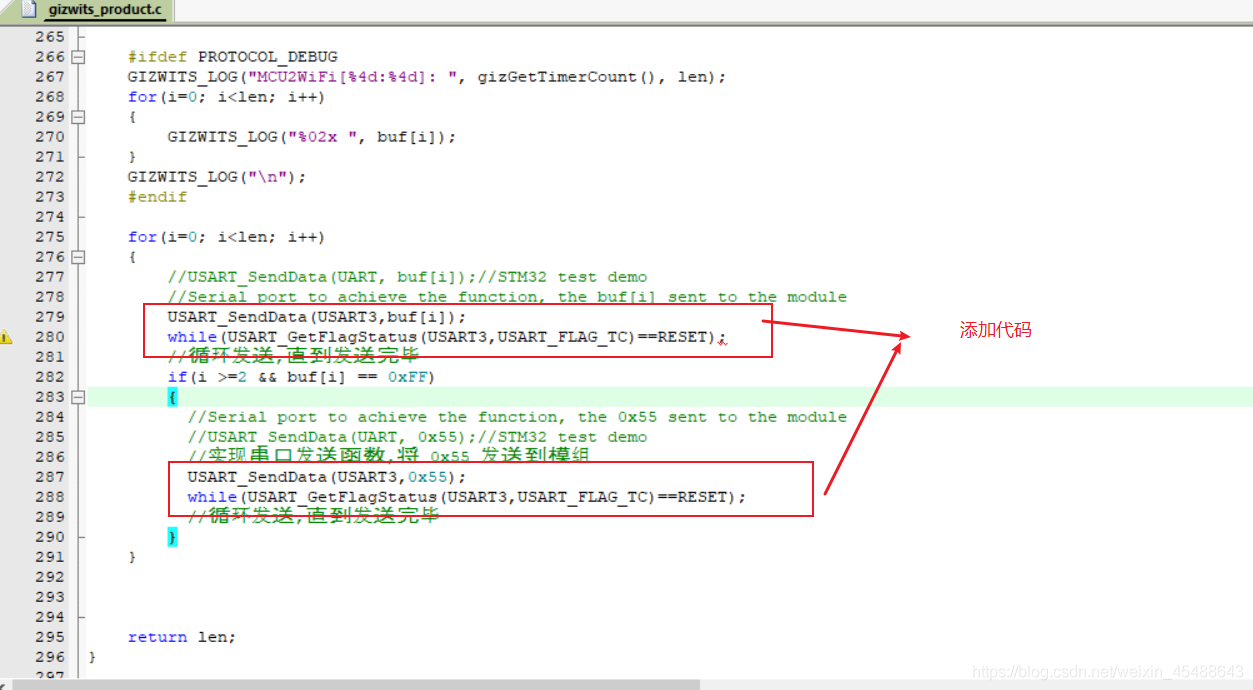This screenshot has height=690, width=1253.
Task: Click the Chinese comment on line 289
Action: coord(313,517)
